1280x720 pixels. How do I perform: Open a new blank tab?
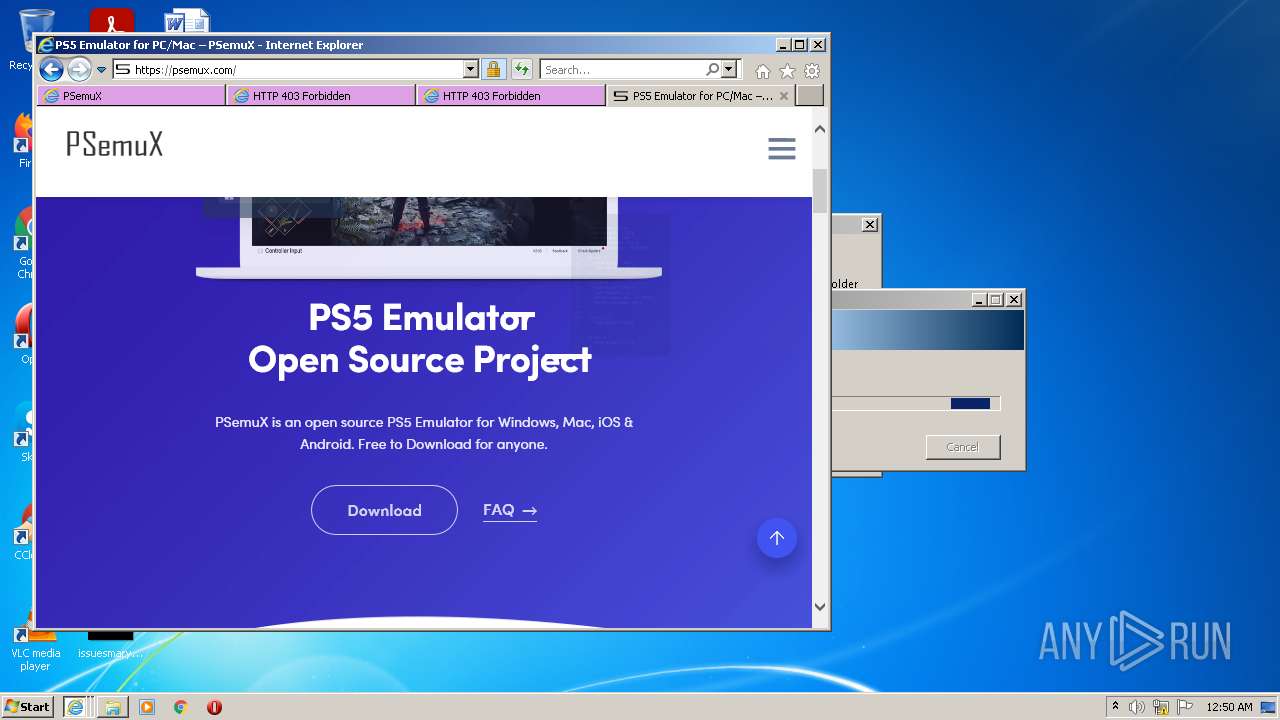810,96
